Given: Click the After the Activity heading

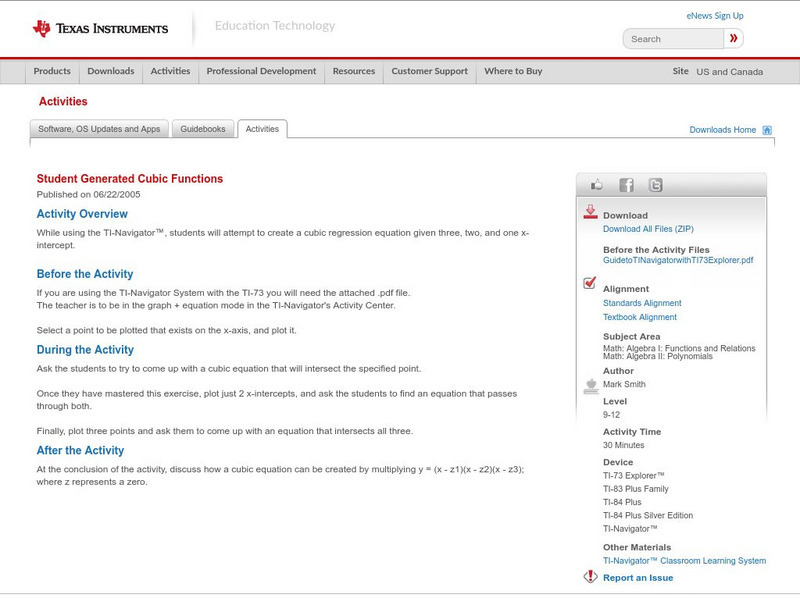Looking at the screenshot, I should click(x=80, y=451).
